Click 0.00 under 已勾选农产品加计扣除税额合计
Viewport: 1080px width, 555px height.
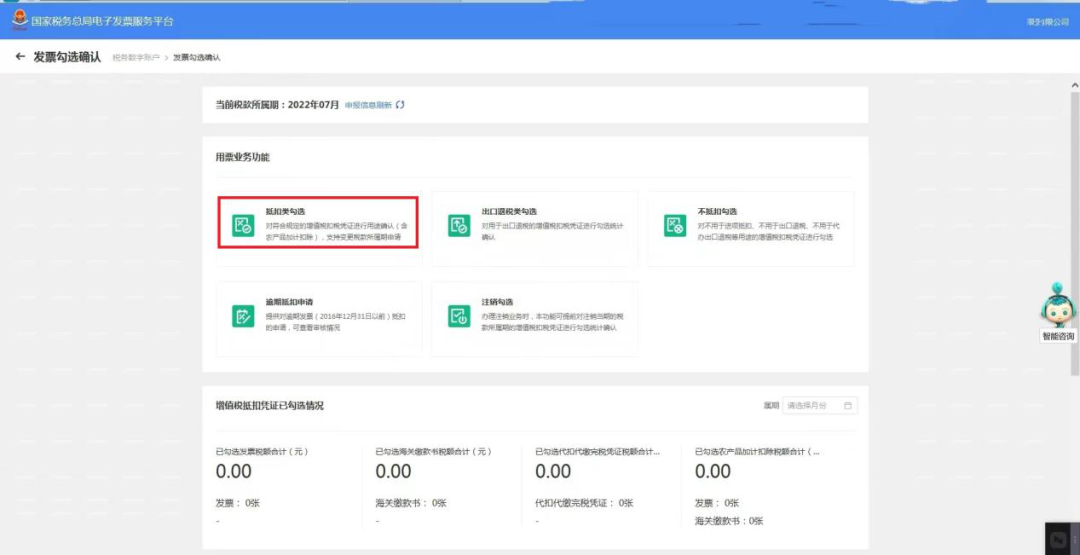pyautogui.click(x=713, y=472)
